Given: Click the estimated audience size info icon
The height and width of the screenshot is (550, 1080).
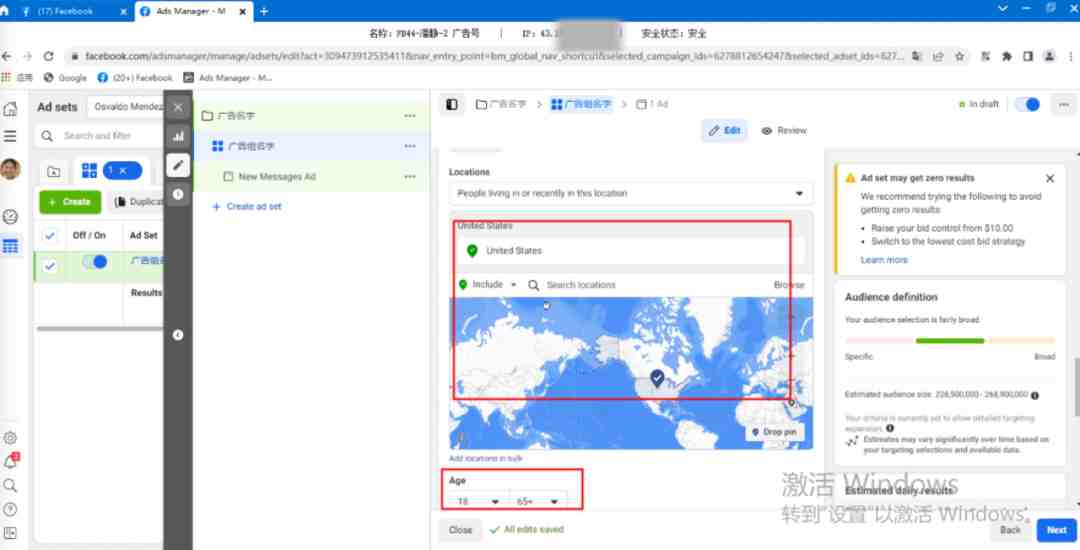Looking at the screenshot, I should coord(1035,395).
